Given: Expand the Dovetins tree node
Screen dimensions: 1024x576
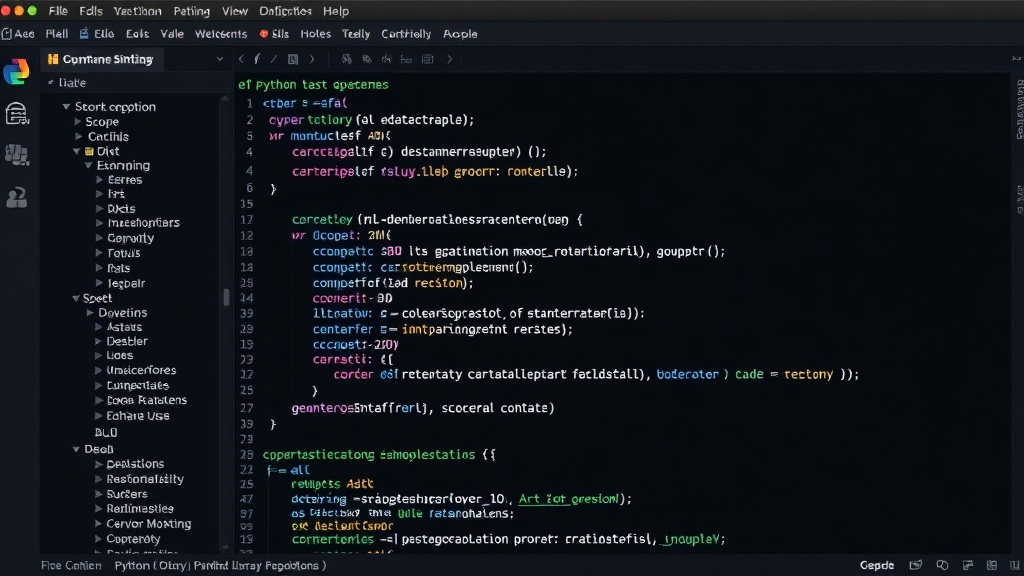Looking at the screenshot, I should point(90,313).
